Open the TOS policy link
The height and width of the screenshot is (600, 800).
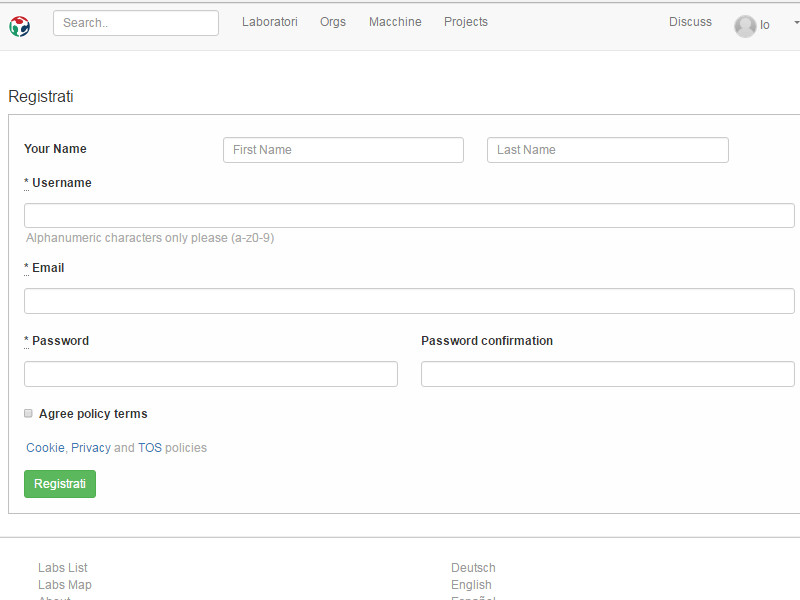pyautogui.click(x=150, y=448)
